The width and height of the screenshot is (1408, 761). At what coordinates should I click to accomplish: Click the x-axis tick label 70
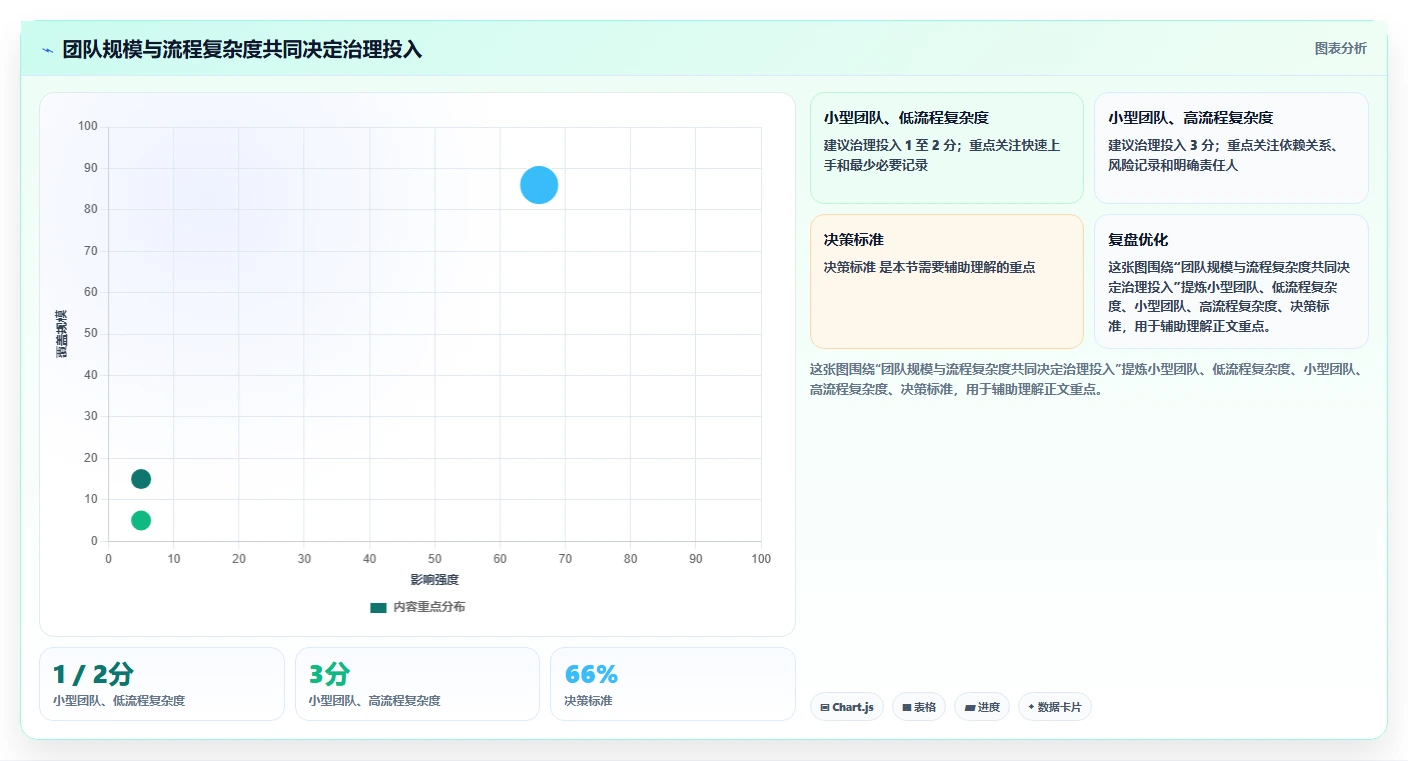tap(565, 558)
